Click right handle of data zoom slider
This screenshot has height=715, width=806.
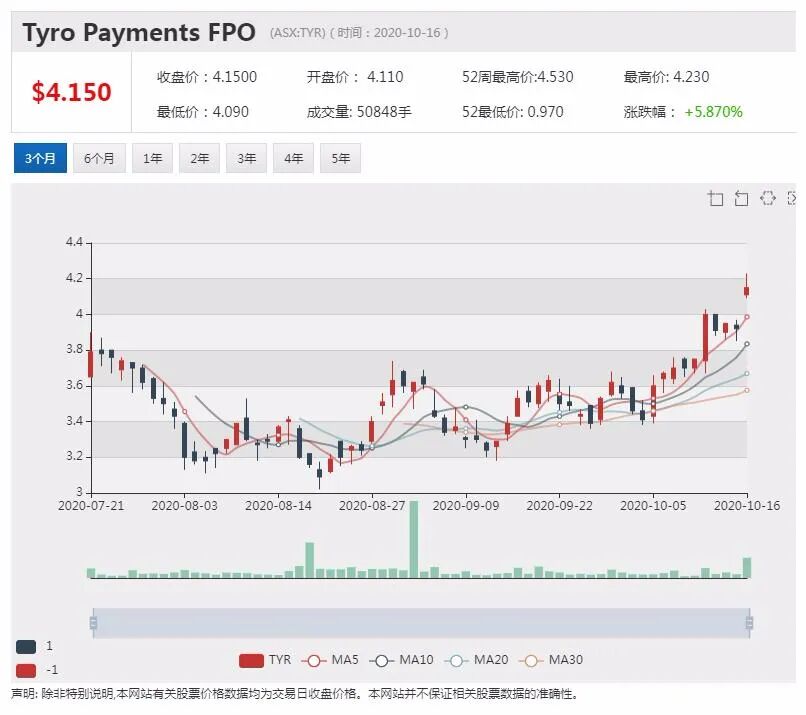(x=749, y=623)
